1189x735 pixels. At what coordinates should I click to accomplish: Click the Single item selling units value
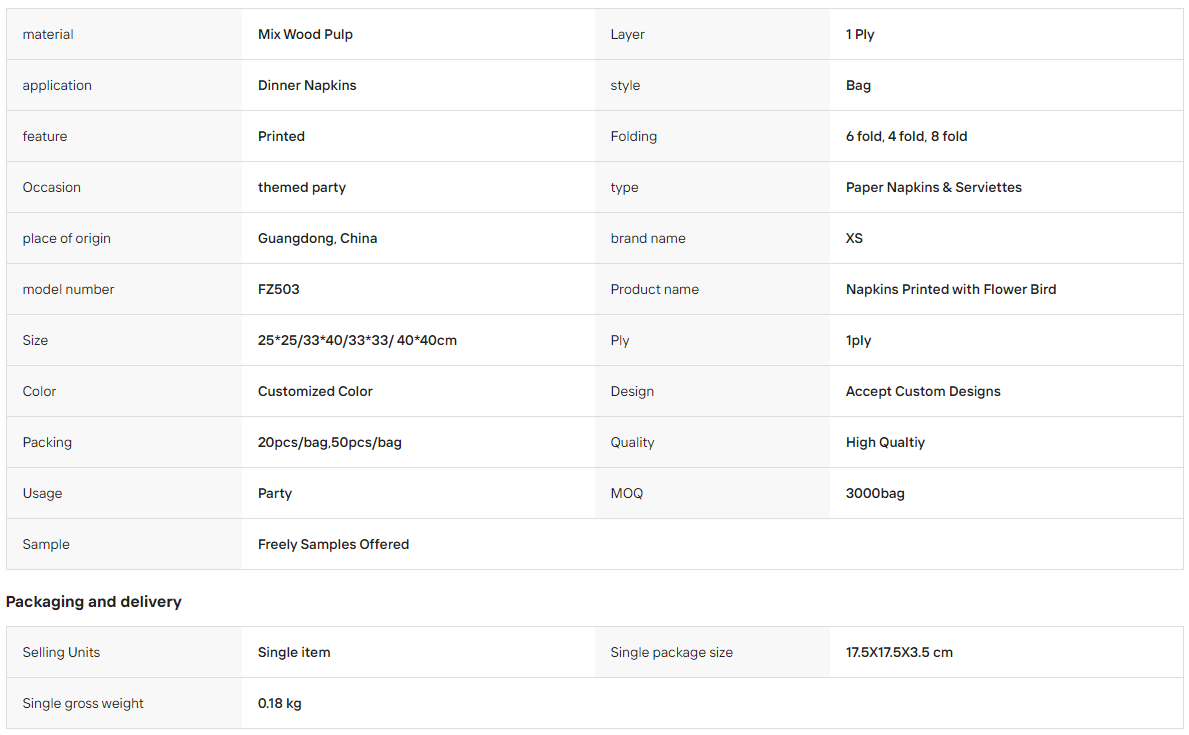pos(293,652)
